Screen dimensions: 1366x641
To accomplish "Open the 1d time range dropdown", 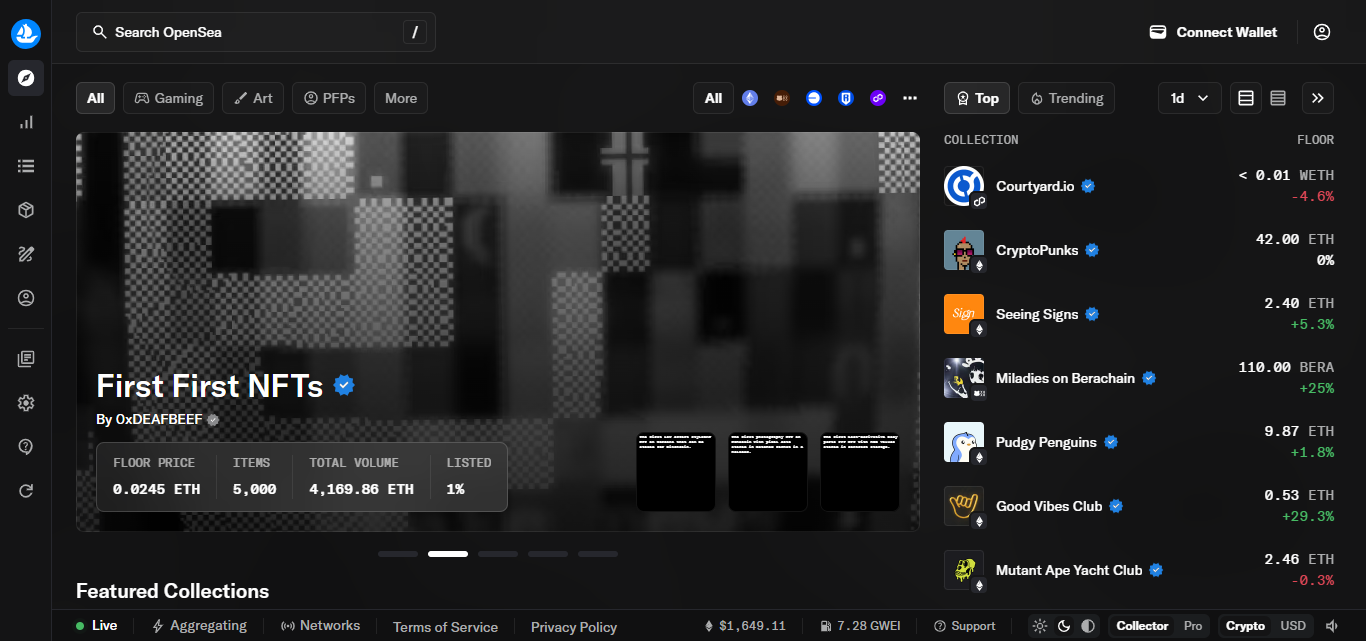I will click(1189, 98).
